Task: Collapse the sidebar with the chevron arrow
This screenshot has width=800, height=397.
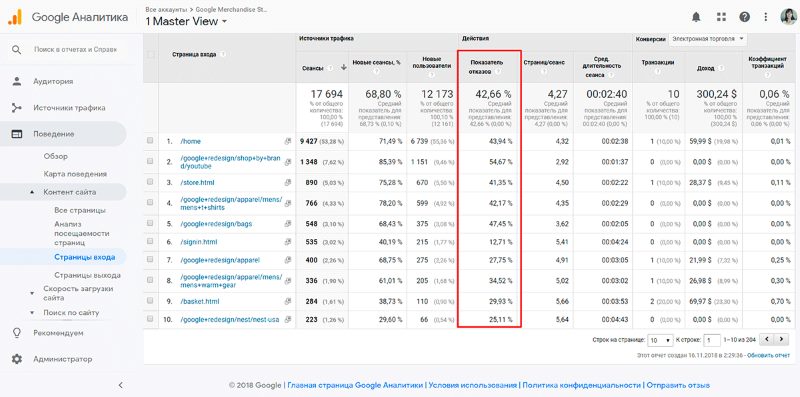Action: pyautogui.click(x=120, y=385)
